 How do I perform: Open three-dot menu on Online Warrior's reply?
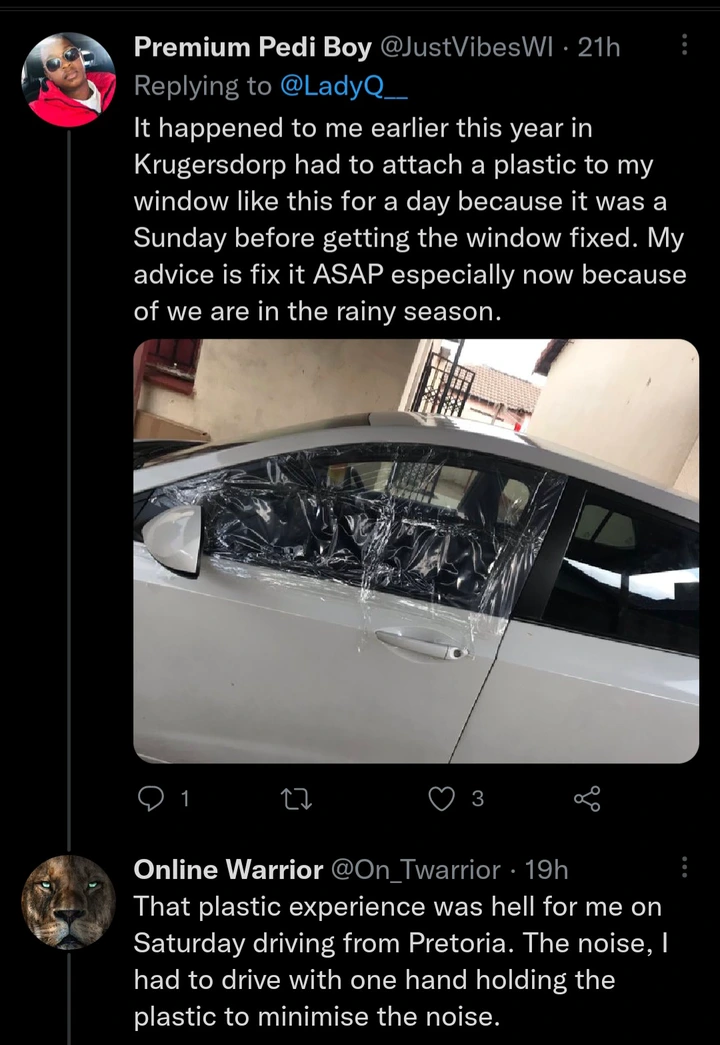coord(684,867)
